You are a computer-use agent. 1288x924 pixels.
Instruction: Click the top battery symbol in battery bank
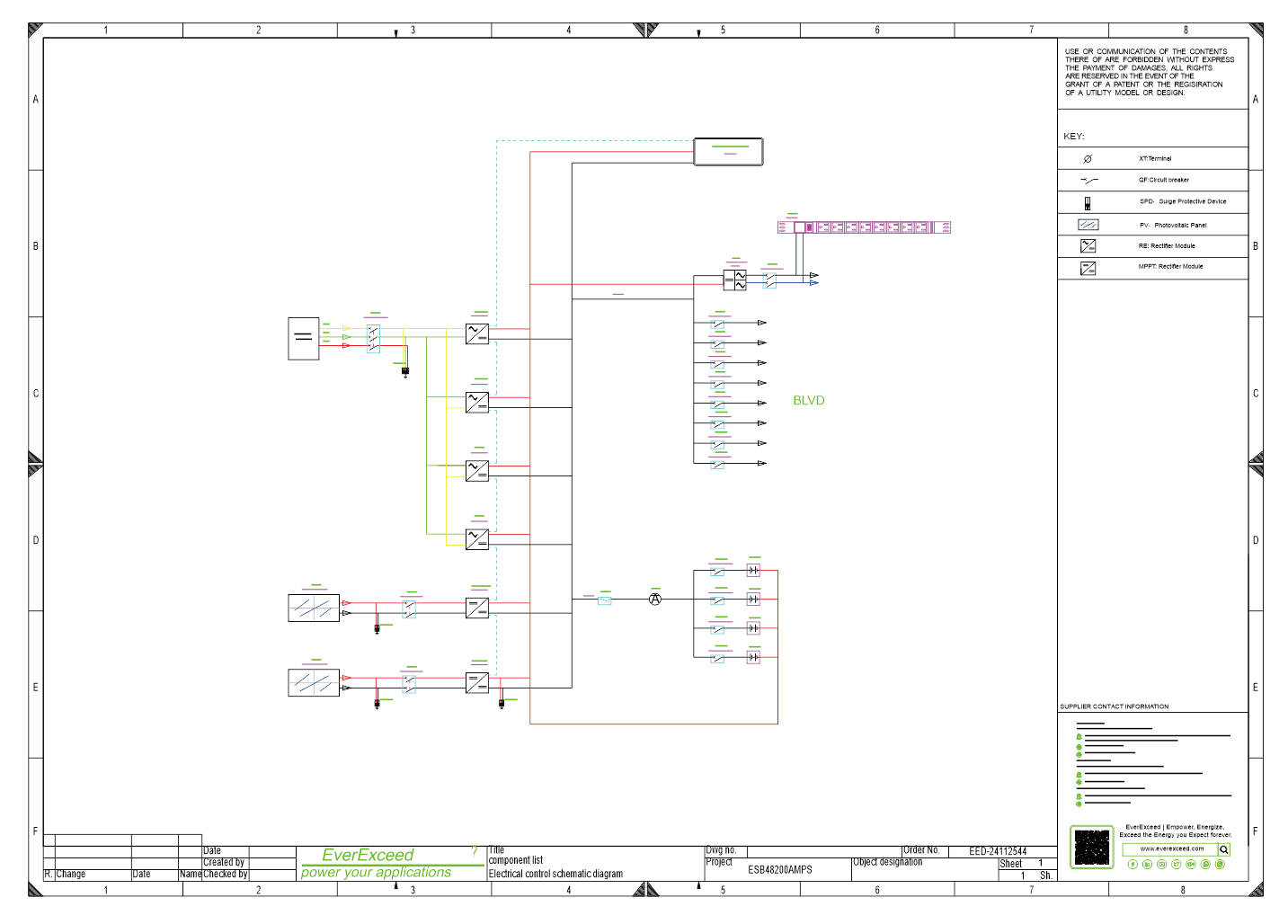pyautogui.click(x=753, y=570)
